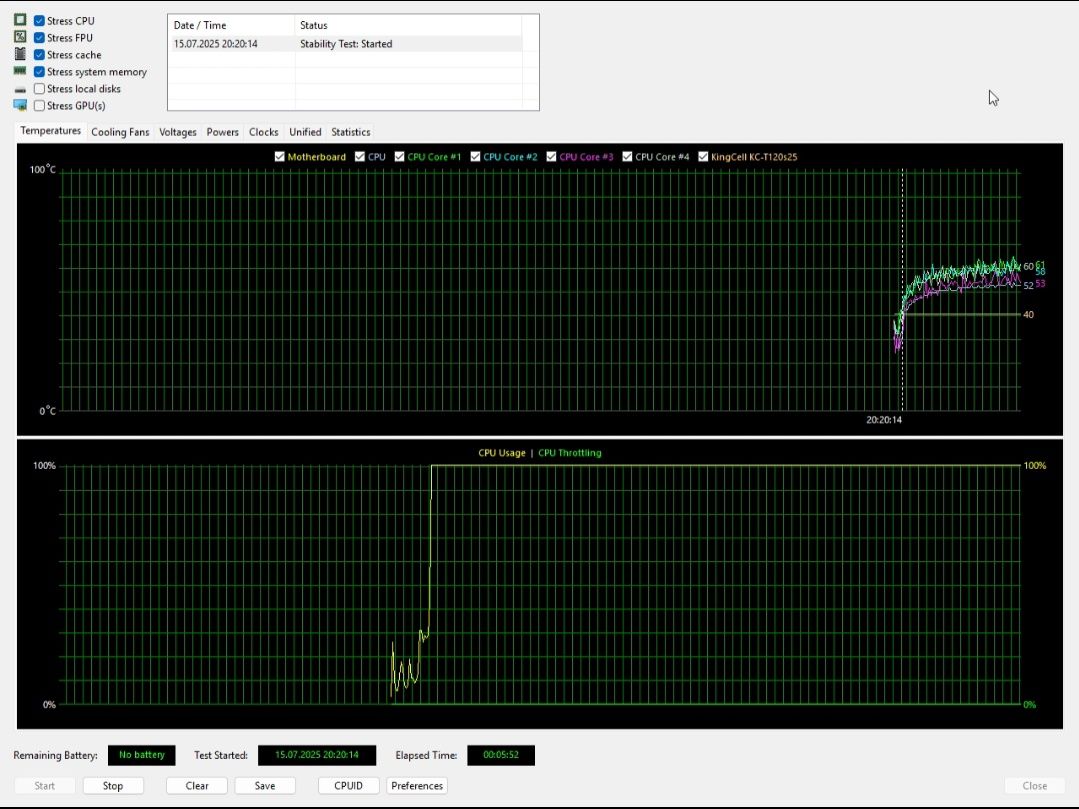1079x809 pixels.
Task: Toggle the CPU temperature legend checkbox
Action: coord(359,156)
